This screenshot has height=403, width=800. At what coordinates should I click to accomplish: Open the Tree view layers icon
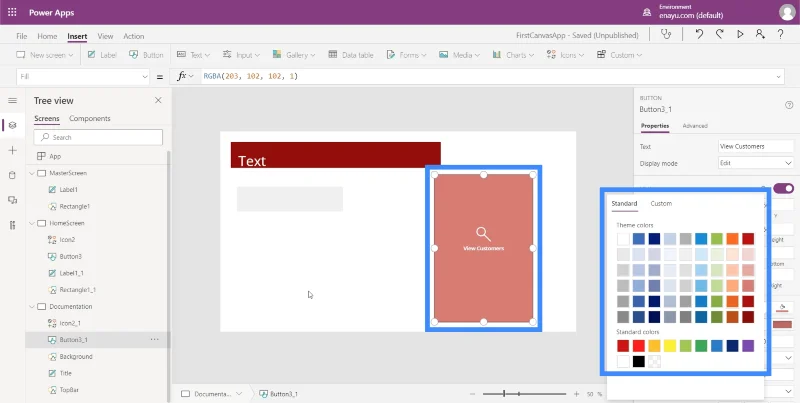click(x=12, y=125)
